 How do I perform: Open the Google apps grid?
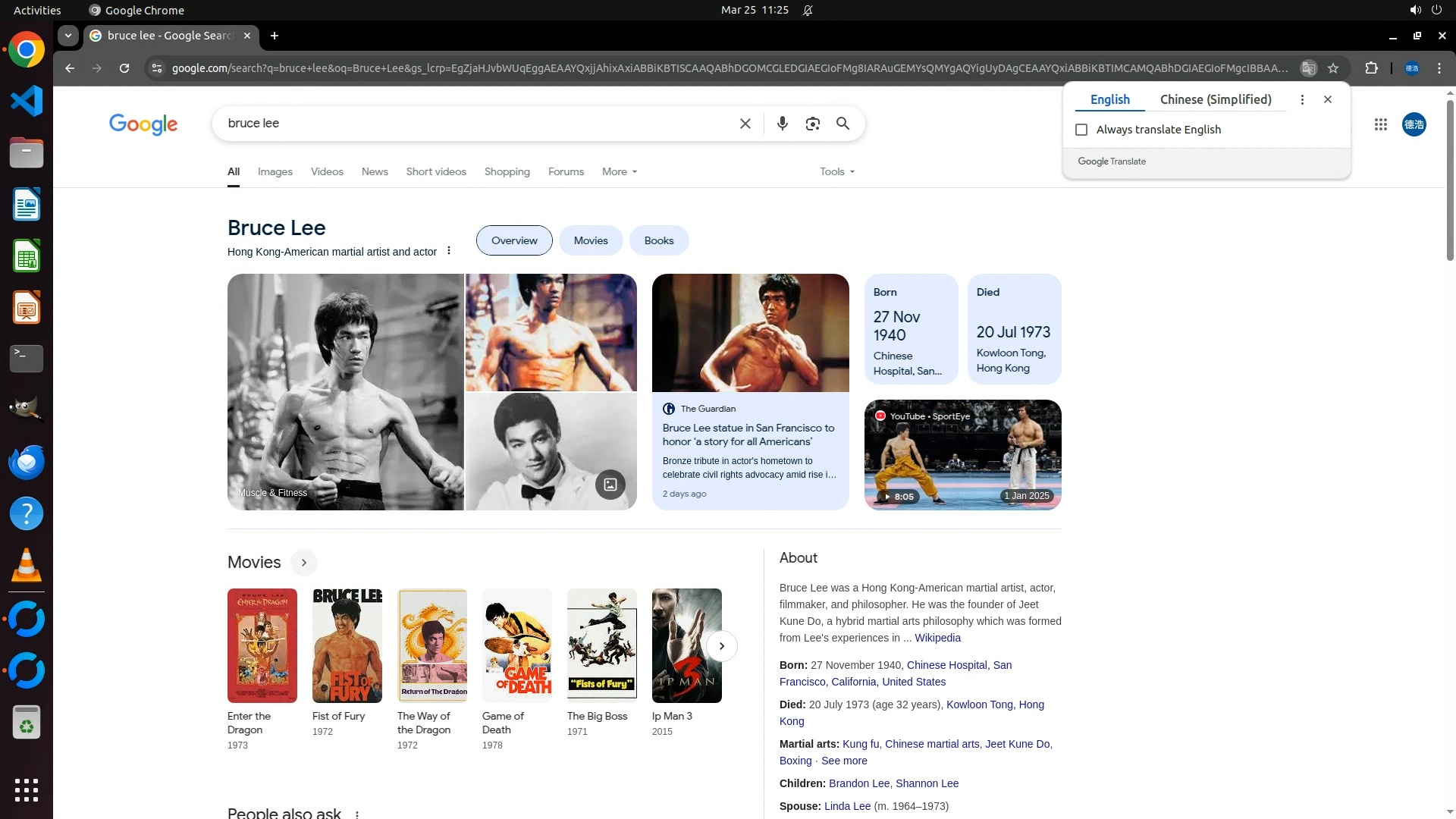[1380, 124]
